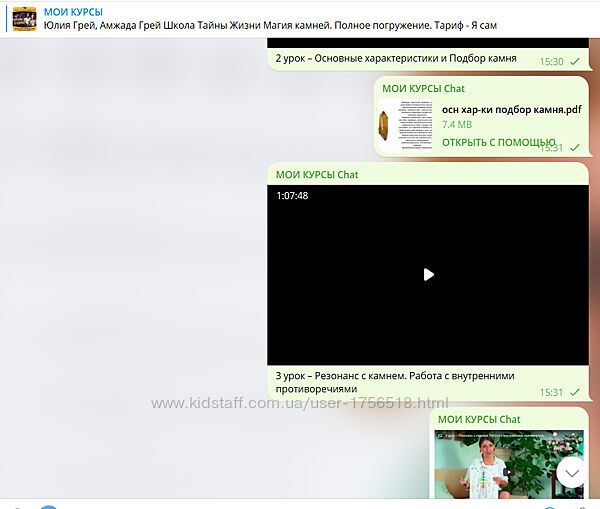Click the 2 урок caption text
This screenshot has width=600, height=509.
point(396,59)
